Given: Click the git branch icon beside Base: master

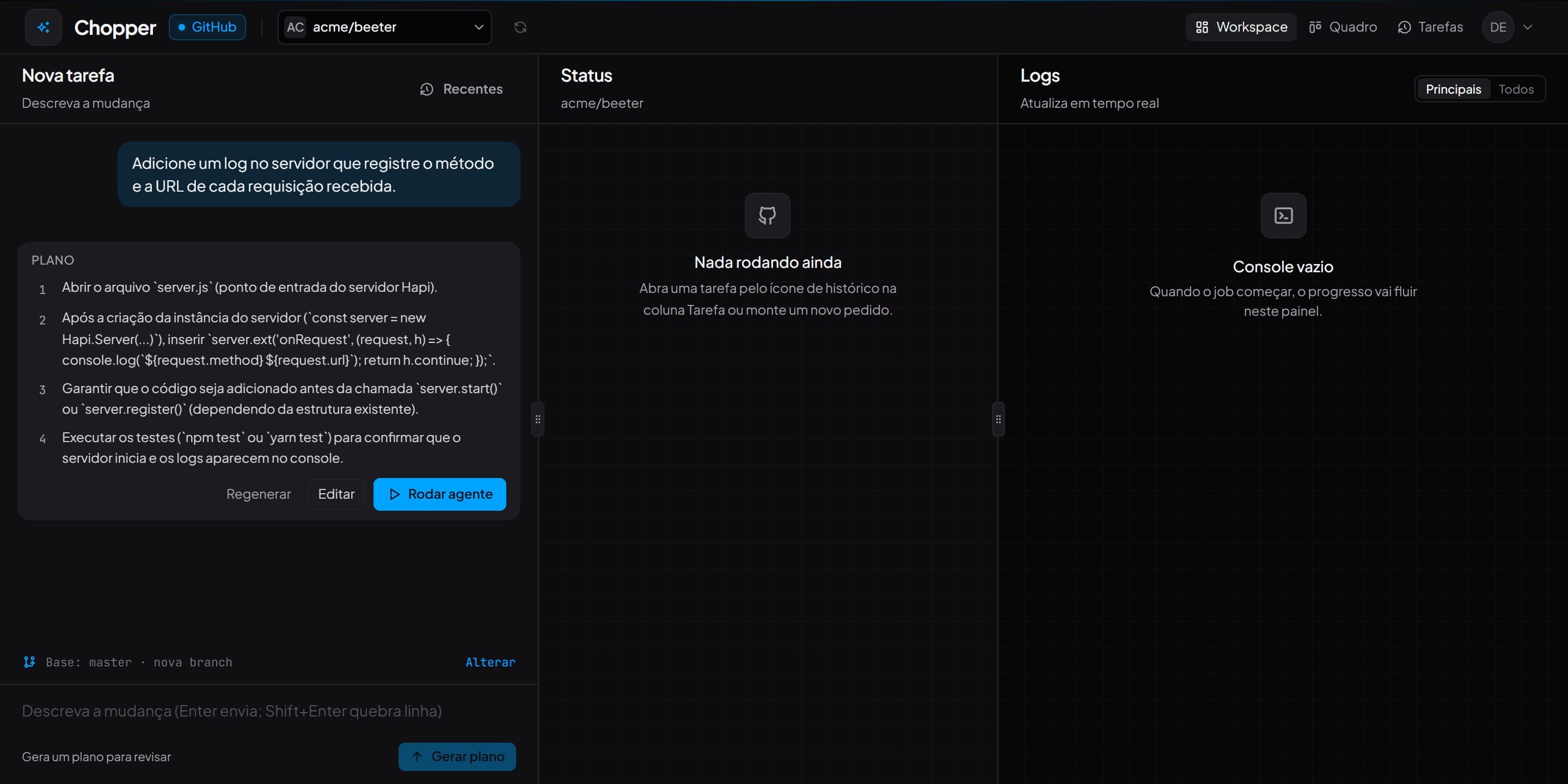Looking at the screenshot, I should pyautogui.click(x=29, y=661).
